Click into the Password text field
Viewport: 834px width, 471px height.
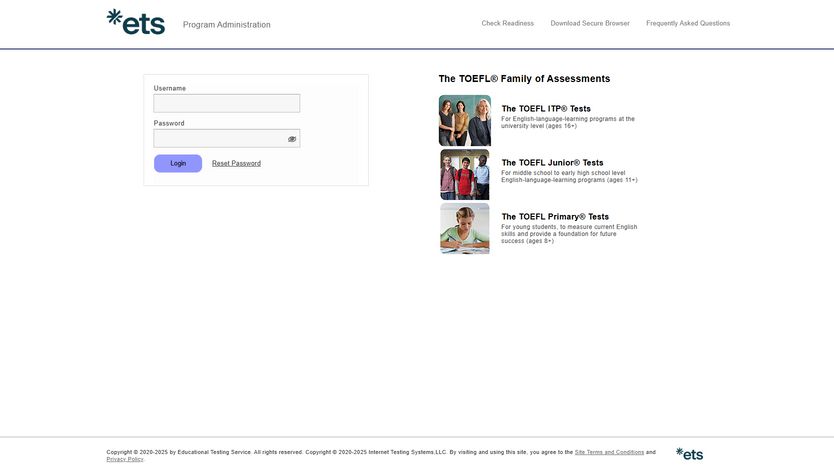pyautogui.click(x=218, y=139)
